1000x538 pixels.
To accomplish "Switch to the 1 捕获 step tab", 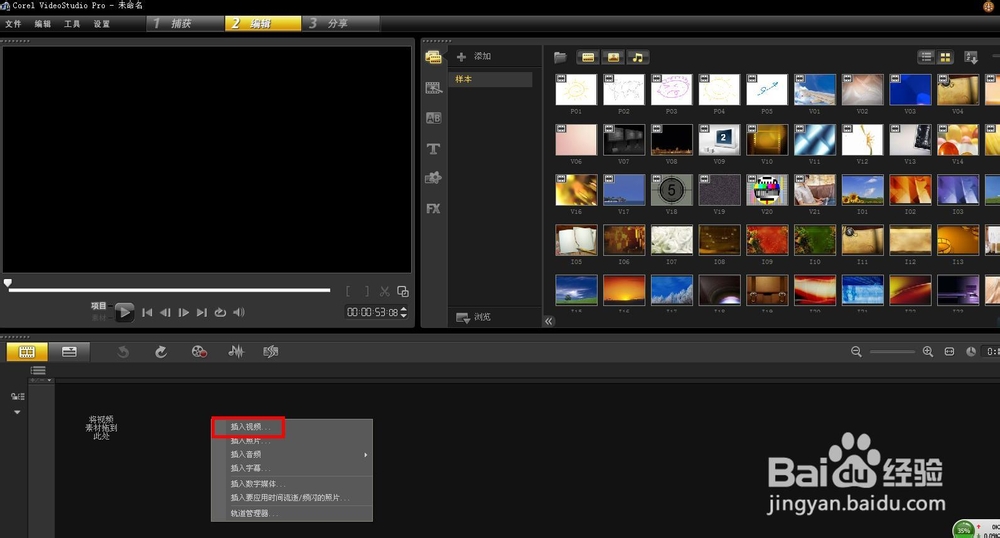I will 185,24.
